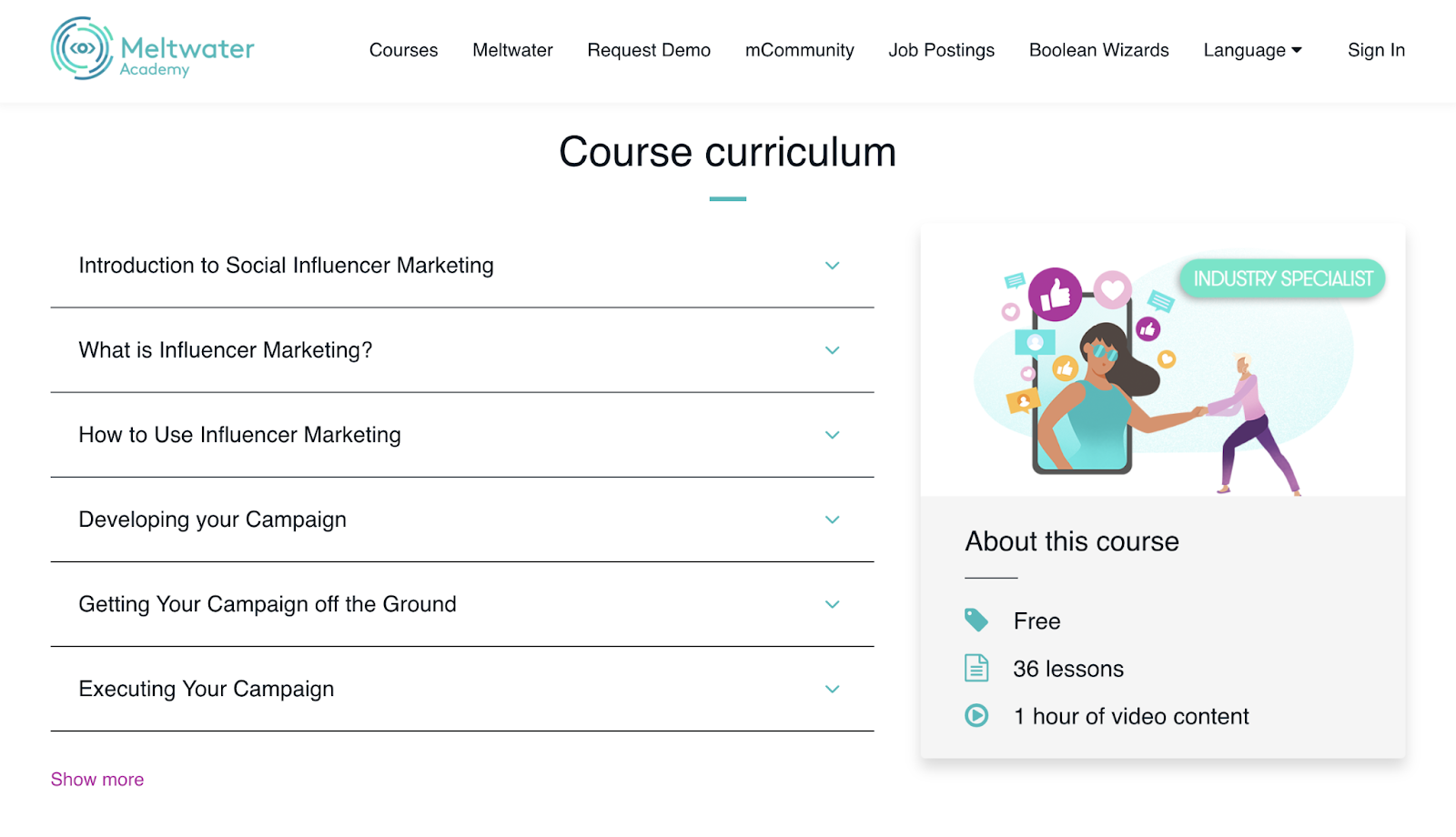The width and height of the screenshot is (1456, 837).
Task: Click the lessons document icon
Action: tap(977, 668)
